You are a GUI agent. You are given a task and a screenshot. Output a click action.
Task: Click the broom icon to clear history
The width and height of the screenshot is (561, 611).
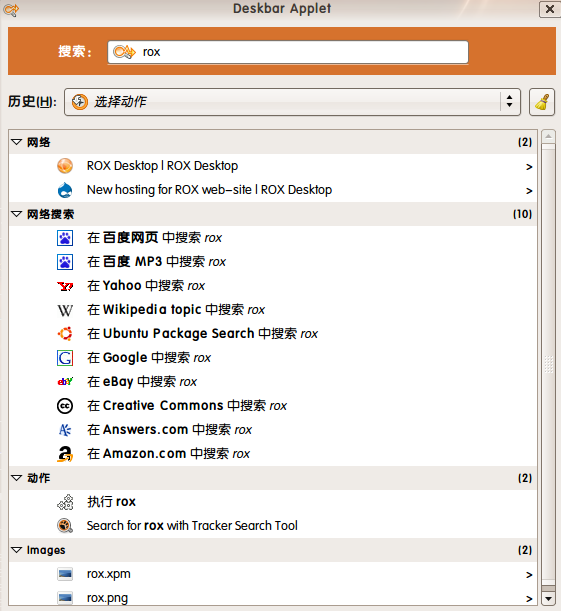pos(542,102)
